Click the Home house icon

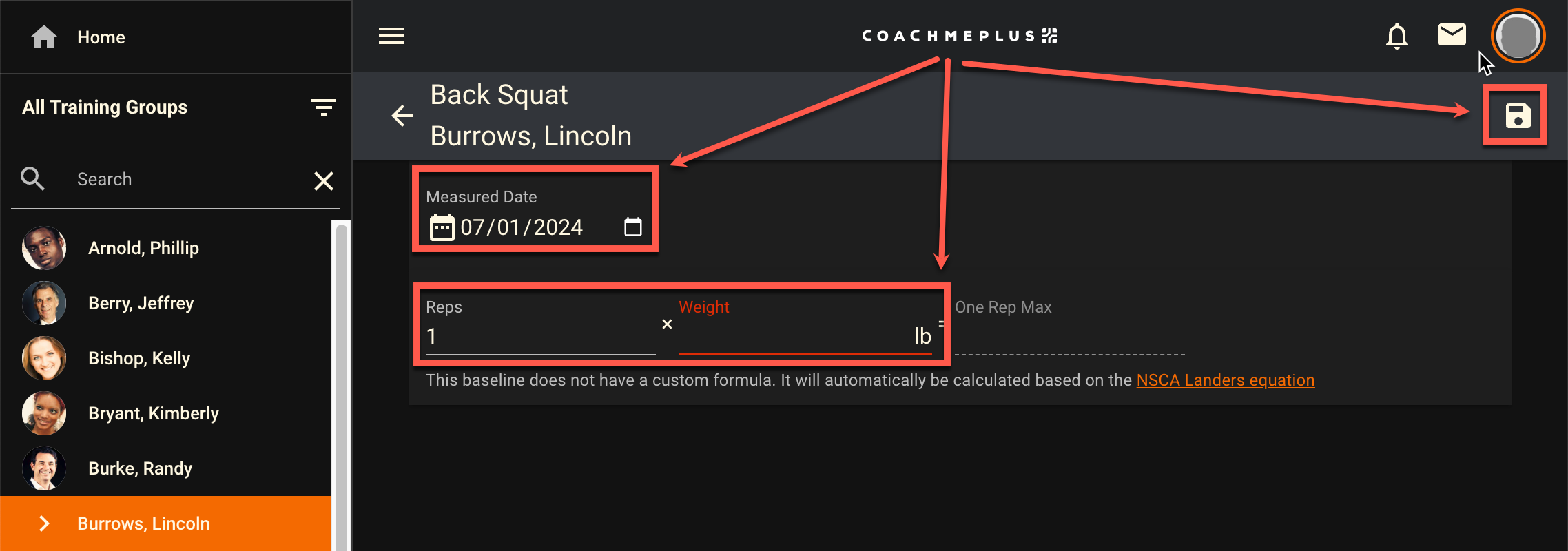pos(44,37)
